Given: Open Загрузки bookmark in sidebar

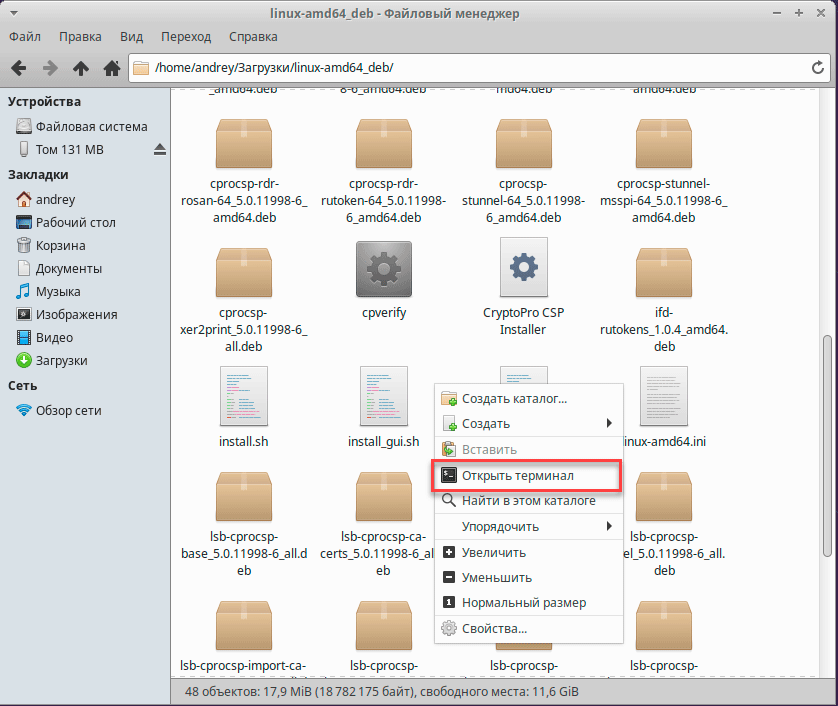Looking at the screenshot, I should click(61, 360).
